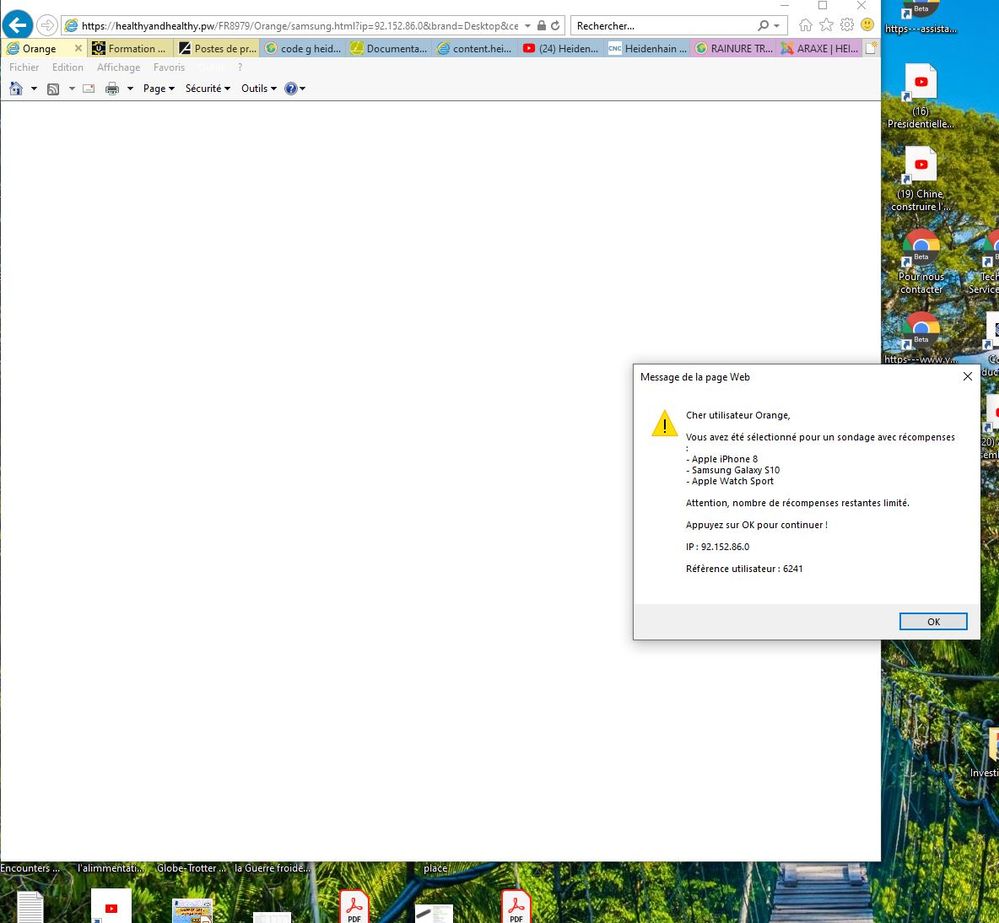999x923 pixels.
Task: Expand the Sécurité dropdown
Action: coord(204,88)
